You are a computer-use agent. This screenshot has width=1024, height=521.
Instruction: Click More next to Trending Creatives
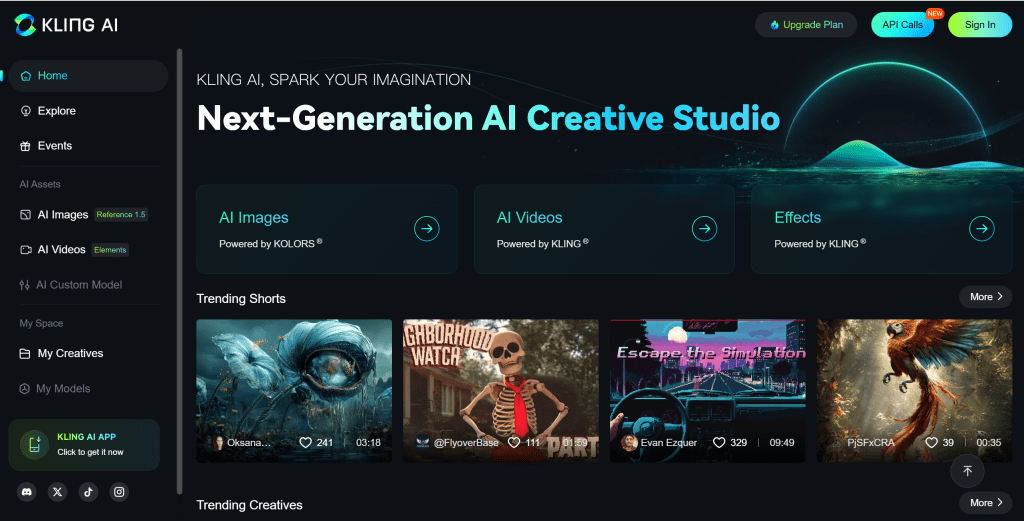point(985,503)
